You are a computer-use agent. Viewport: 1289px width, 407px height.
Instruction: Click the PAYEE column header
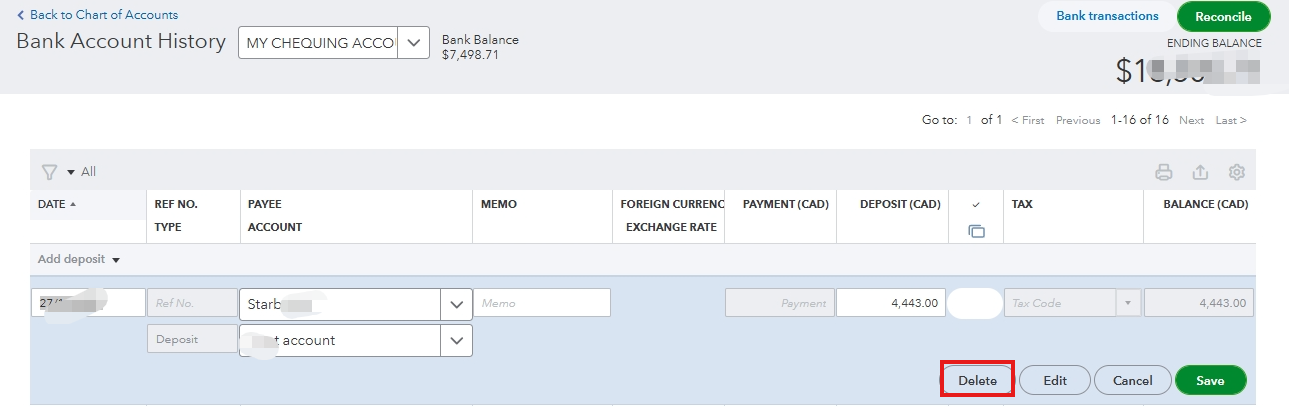coord(265,204)
